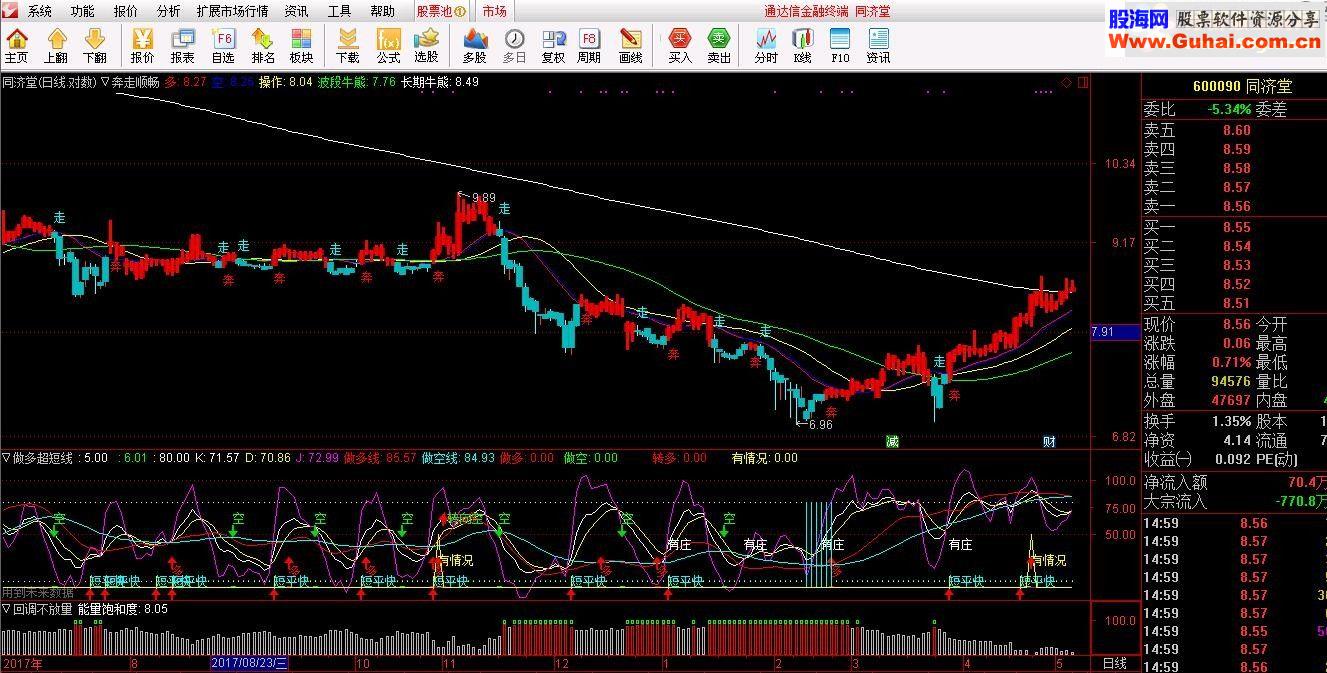Click the 总量 value 94576
The width and height of the screenshot is (1327, 673).
click(1230, 381)
